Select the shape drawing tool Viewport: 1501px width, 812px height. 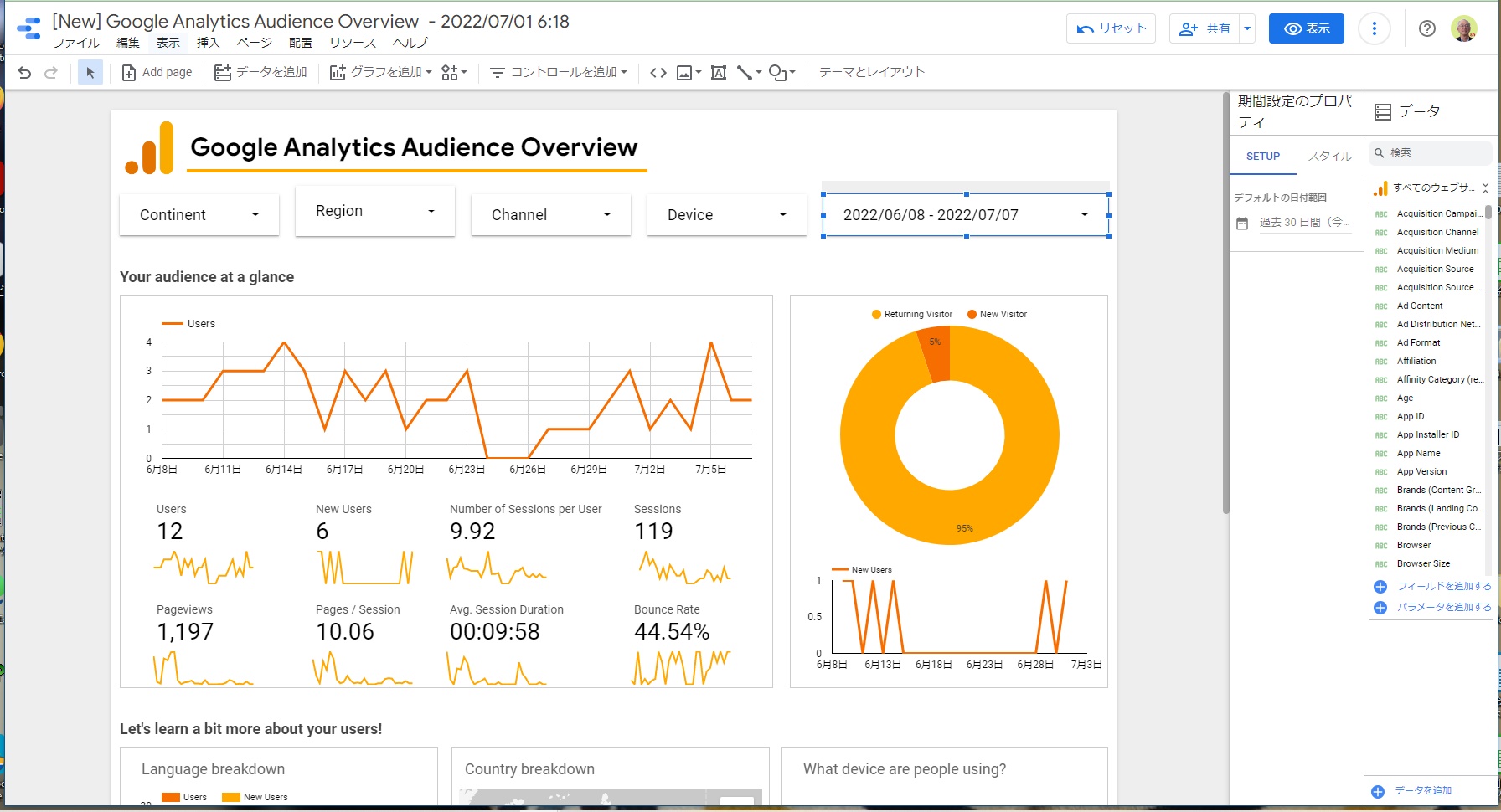click(777, 73)
